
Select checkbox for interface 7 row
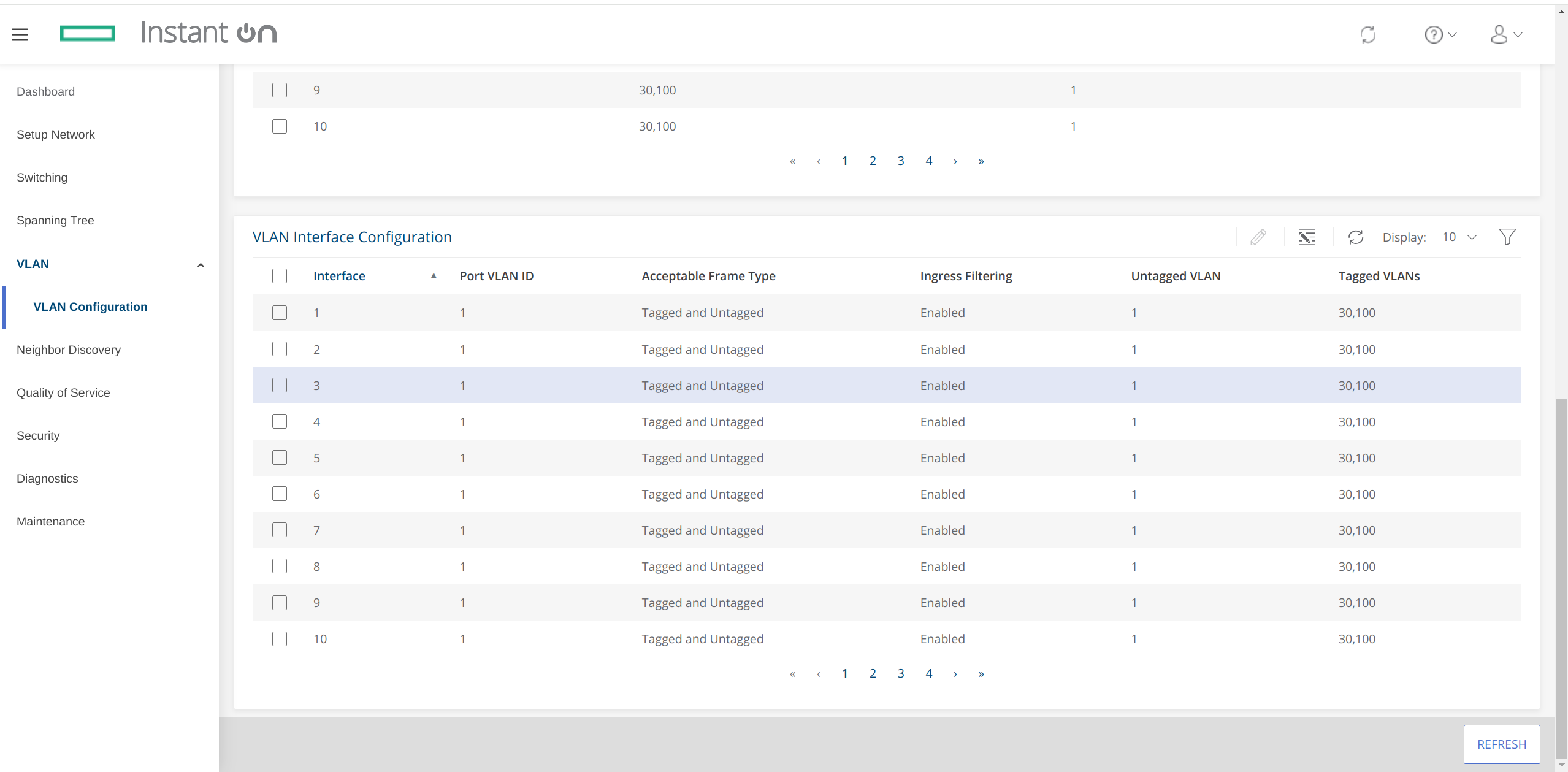click(x=280, y=530)
